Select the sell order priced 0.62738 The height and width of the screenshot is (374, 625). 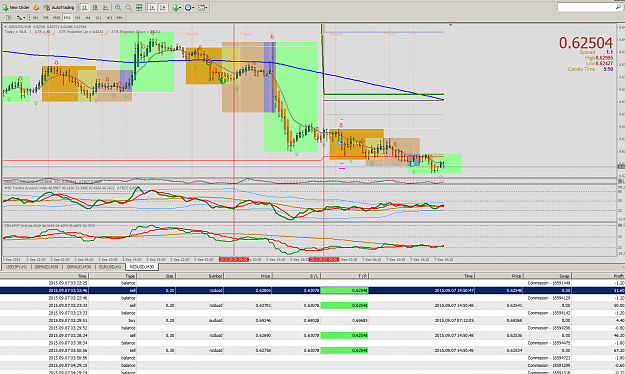pos(312,350)
